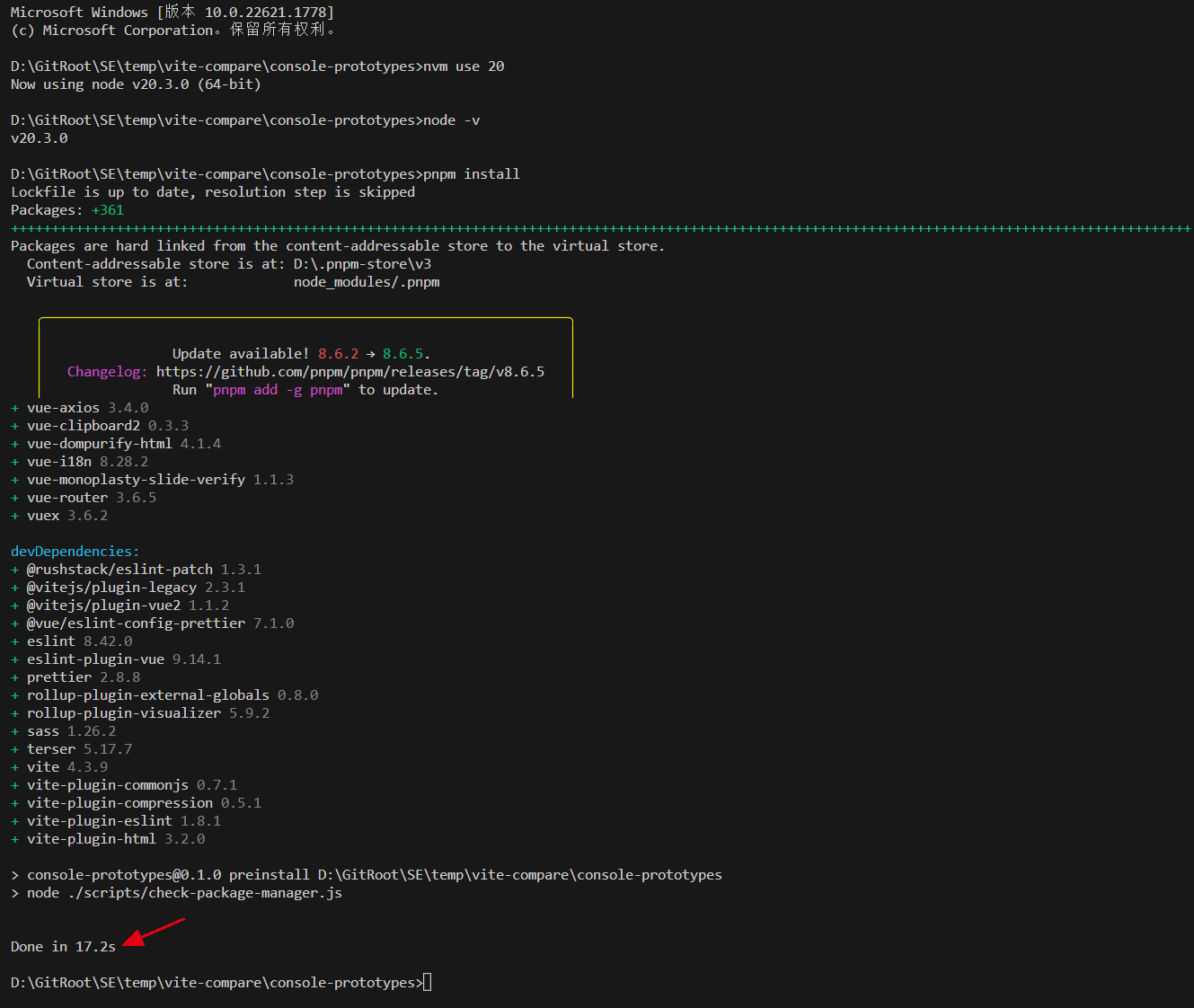Click the 'vite 4.3.9' package line

tap(59, 767)
